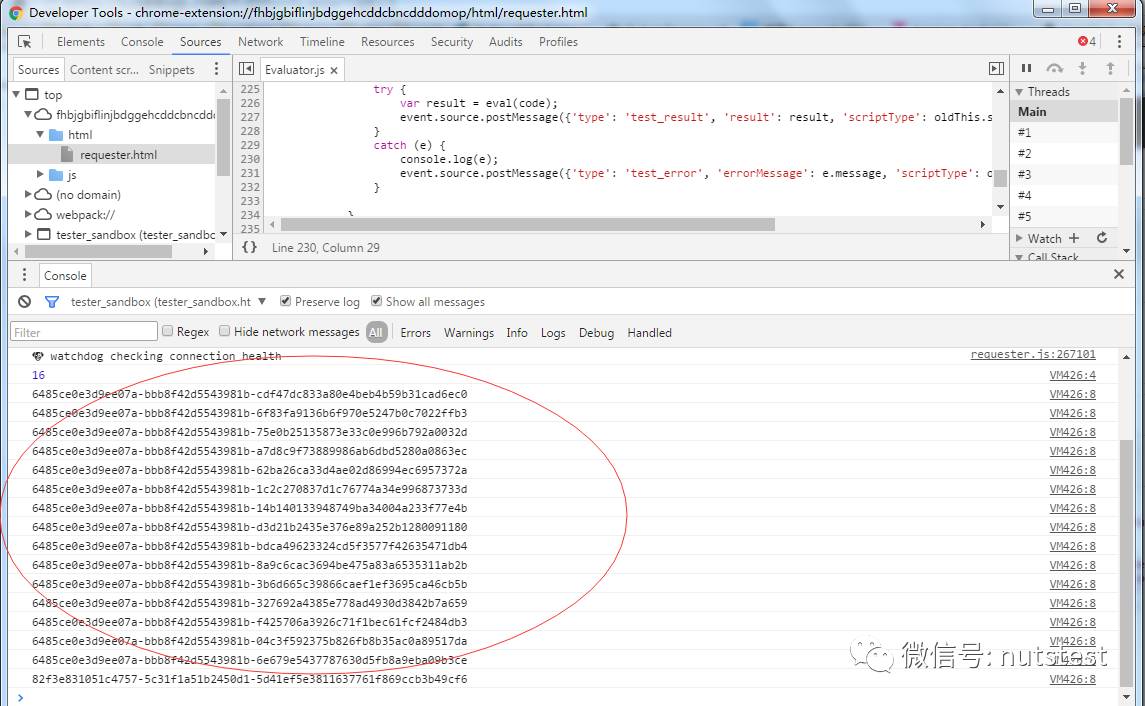Refresh the watch expressions
The height and width of the screenshot is (706, 1145).
(x=1102, y=238)
